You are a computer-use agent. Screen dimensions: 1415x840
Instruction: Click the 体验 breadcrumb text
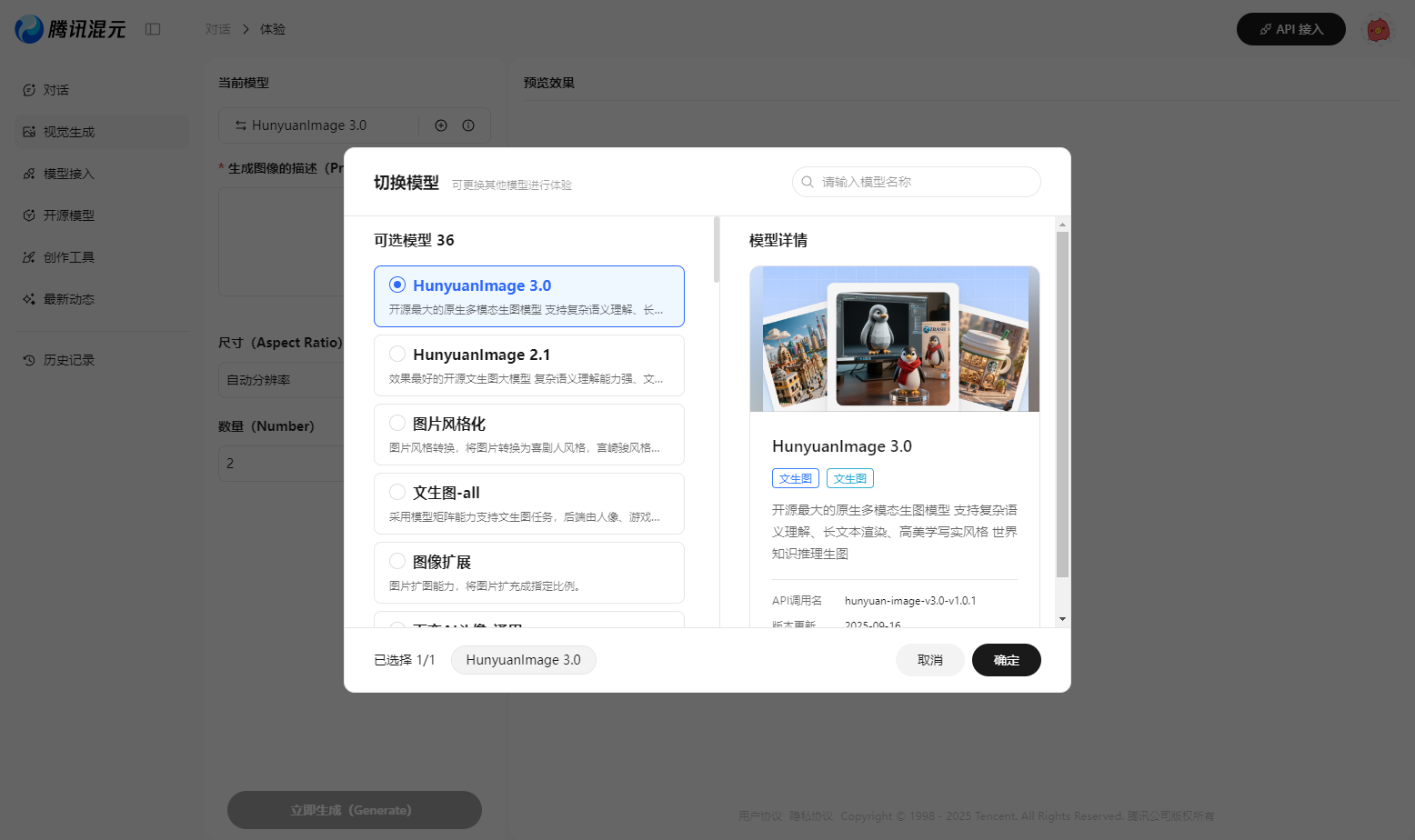[273, 29]
